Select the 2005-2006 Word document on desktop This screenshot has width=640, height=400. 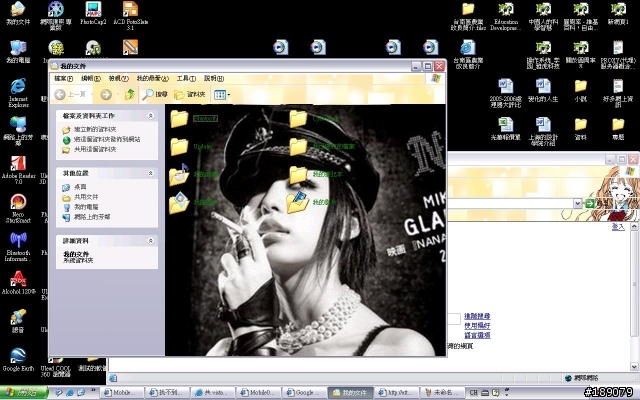pos(506,93)
